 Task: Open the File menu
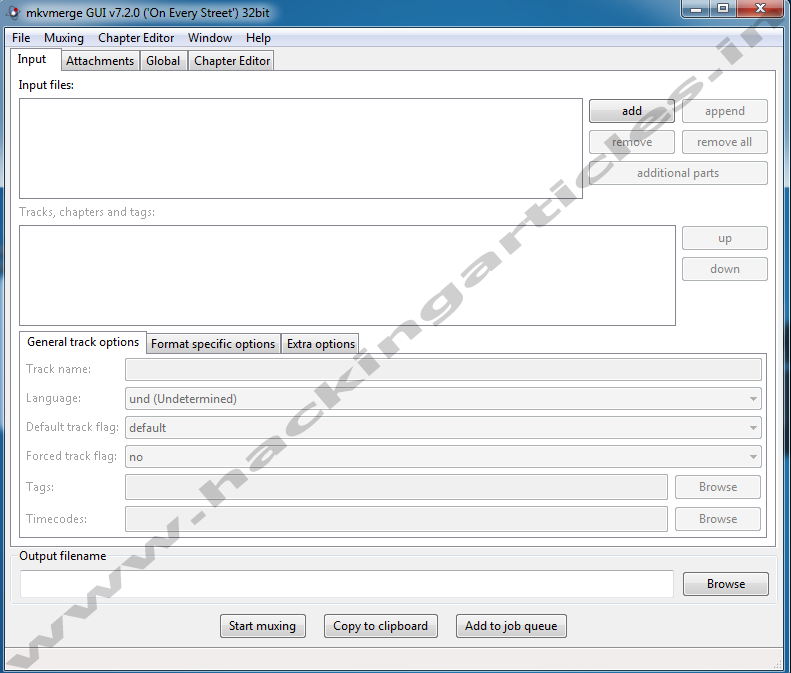point(21,38)
